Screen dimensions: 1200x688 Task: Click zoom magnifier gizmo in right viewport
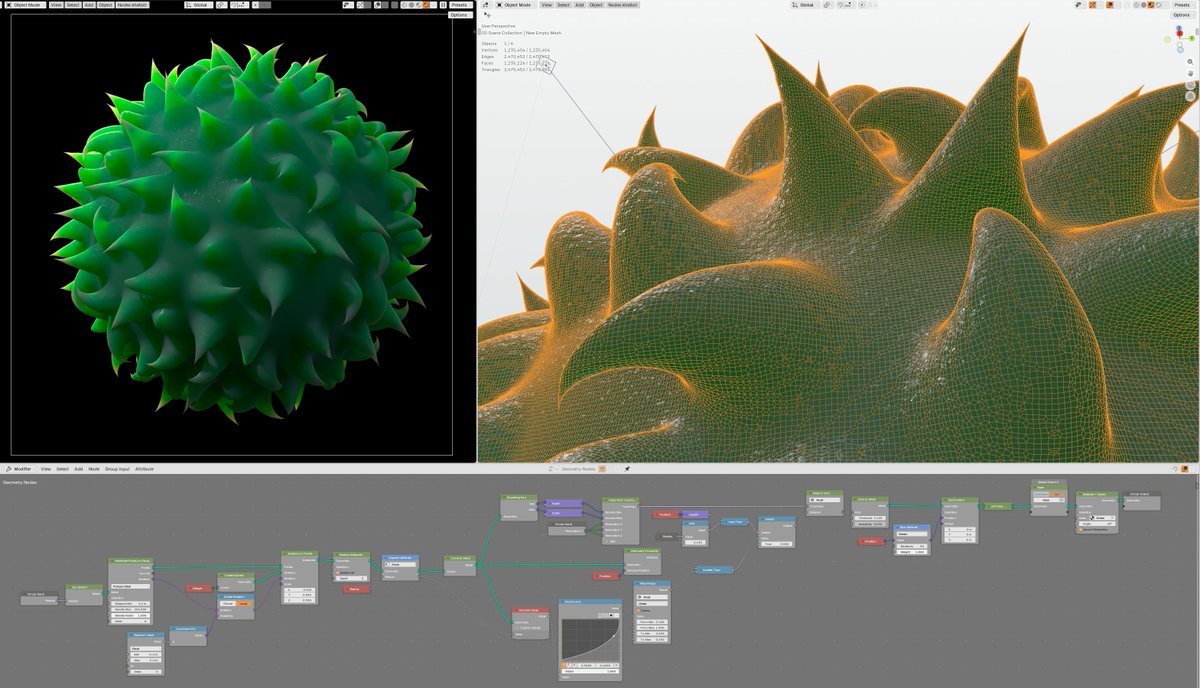(x=1190, y=62)
